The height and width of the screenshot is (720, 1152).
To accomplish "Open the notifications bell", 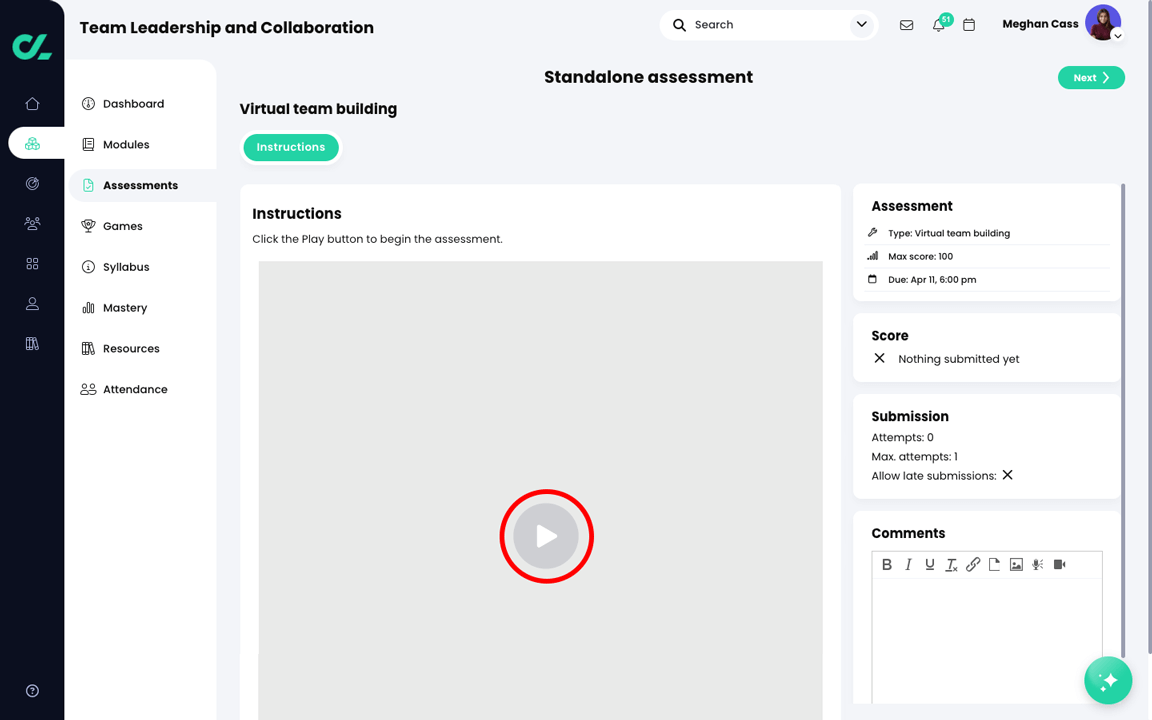I will point(938,24).
